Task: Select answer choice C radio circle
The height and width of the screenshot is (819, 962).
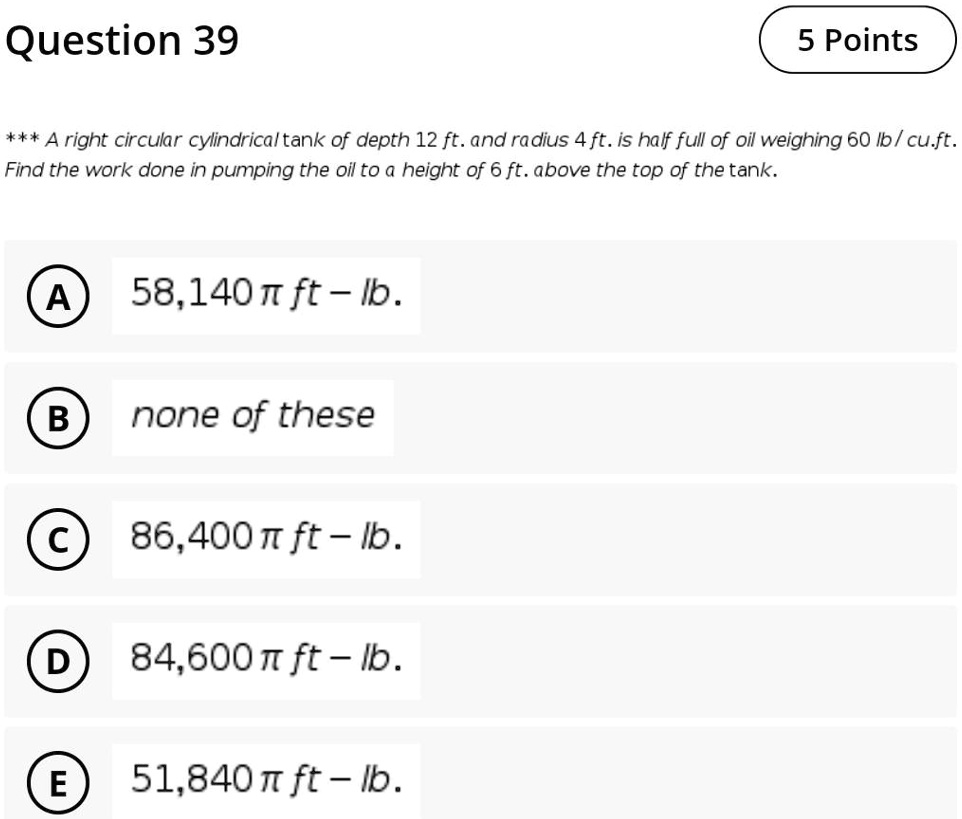Action: coord(57,538)
